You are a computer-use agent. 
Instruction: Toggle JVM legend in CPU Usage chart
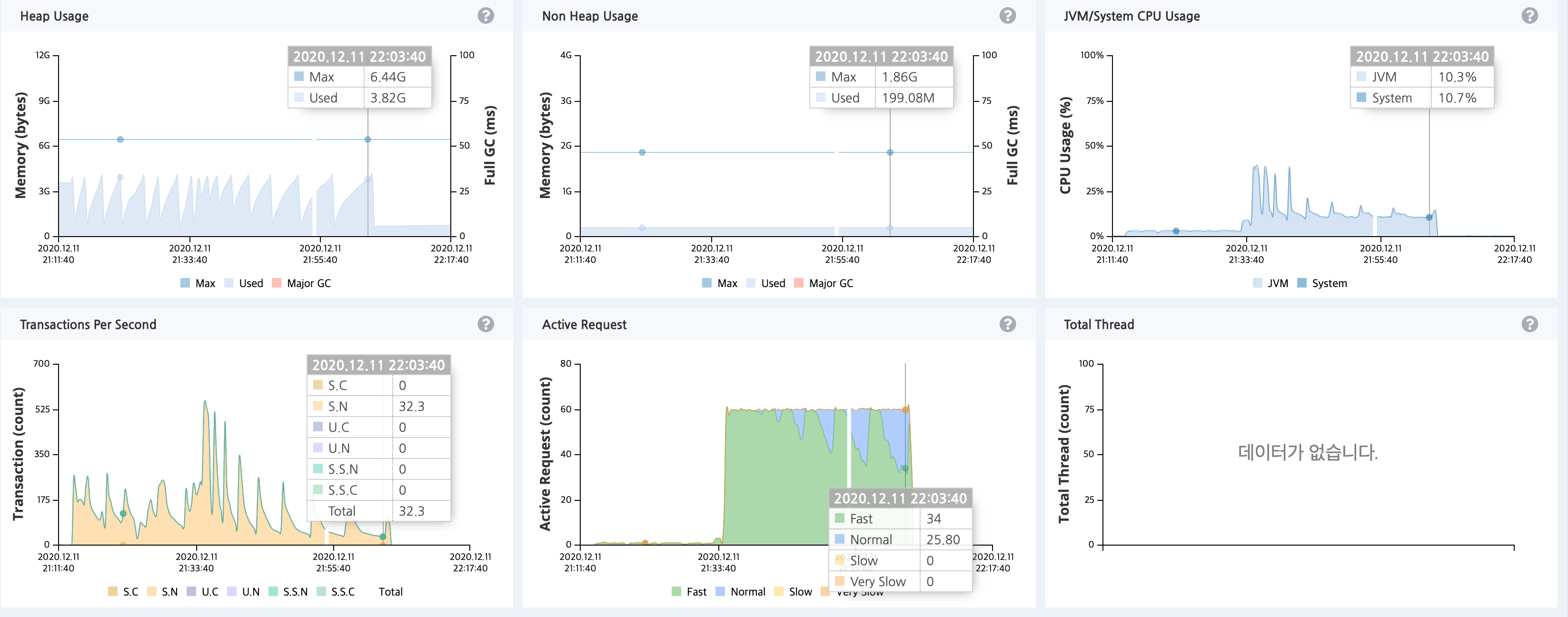(1277, 284)
